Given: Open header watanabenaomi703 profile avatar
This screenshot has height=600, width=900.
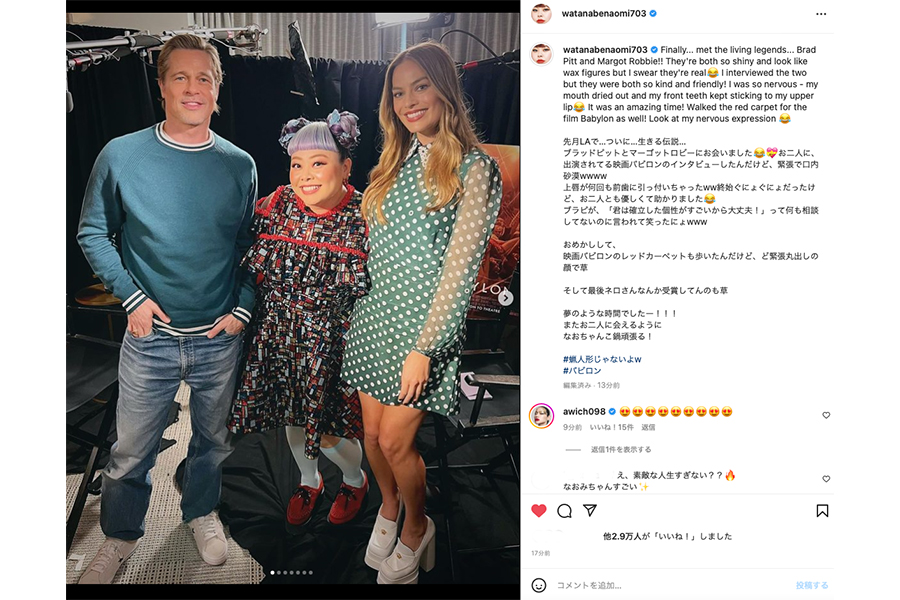Looking at the screenshot, I should (541, 13).
